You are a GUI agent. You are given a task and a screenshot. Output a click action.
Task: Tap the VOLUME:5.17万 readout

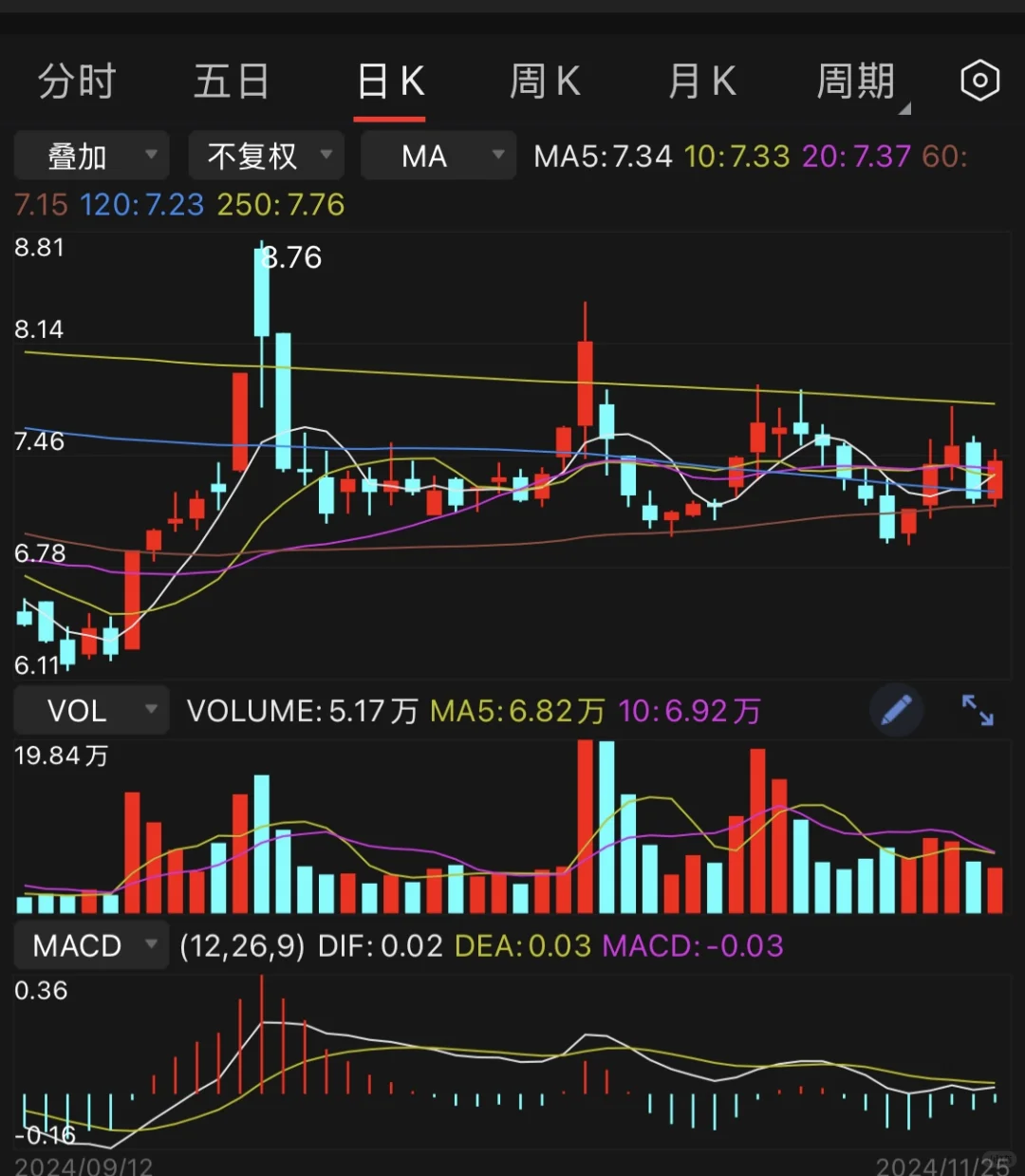pyautogui.click(x=302, y=711)
